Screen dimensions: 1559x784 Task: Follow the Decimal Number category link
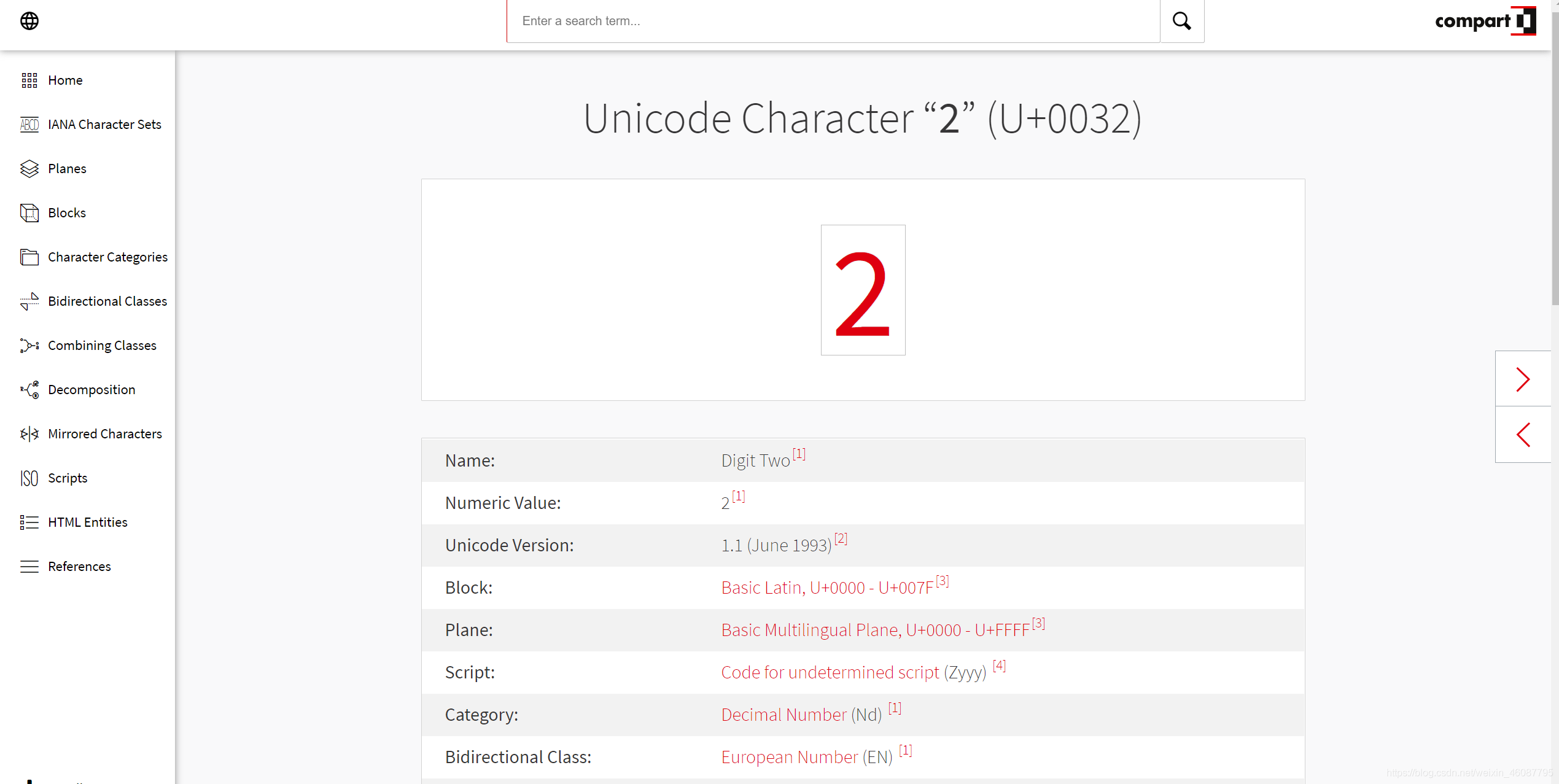(783, 715)
